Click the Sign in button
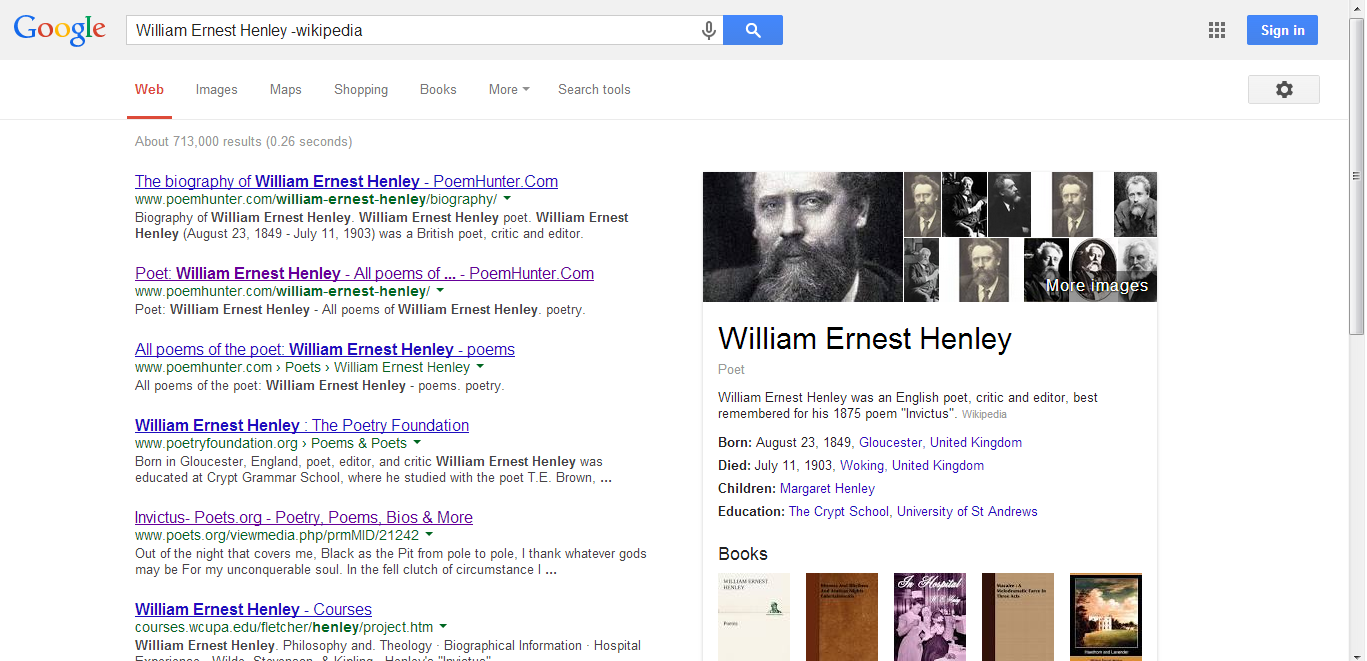The width and height of the screenshot is (1367, 661). (x=1281, y=31)
